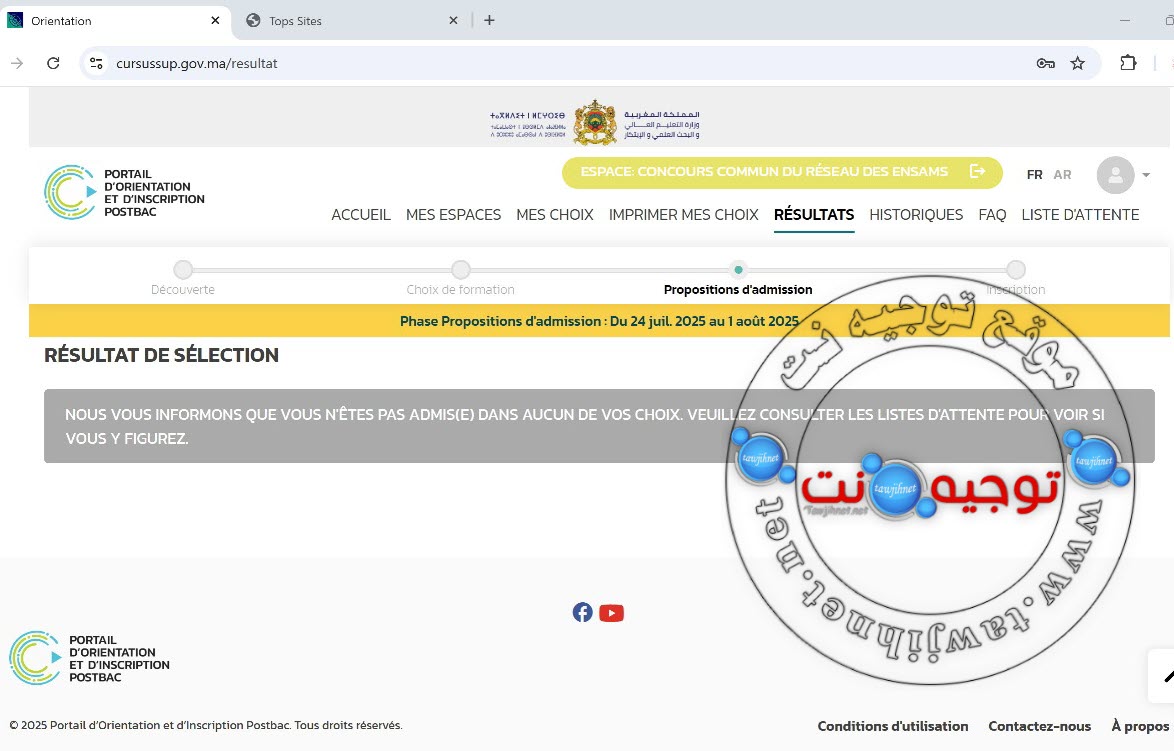Open the YouTube channel icon
Image resolution: width=1174 pixels, height=751 pixels.
[612, 613]
